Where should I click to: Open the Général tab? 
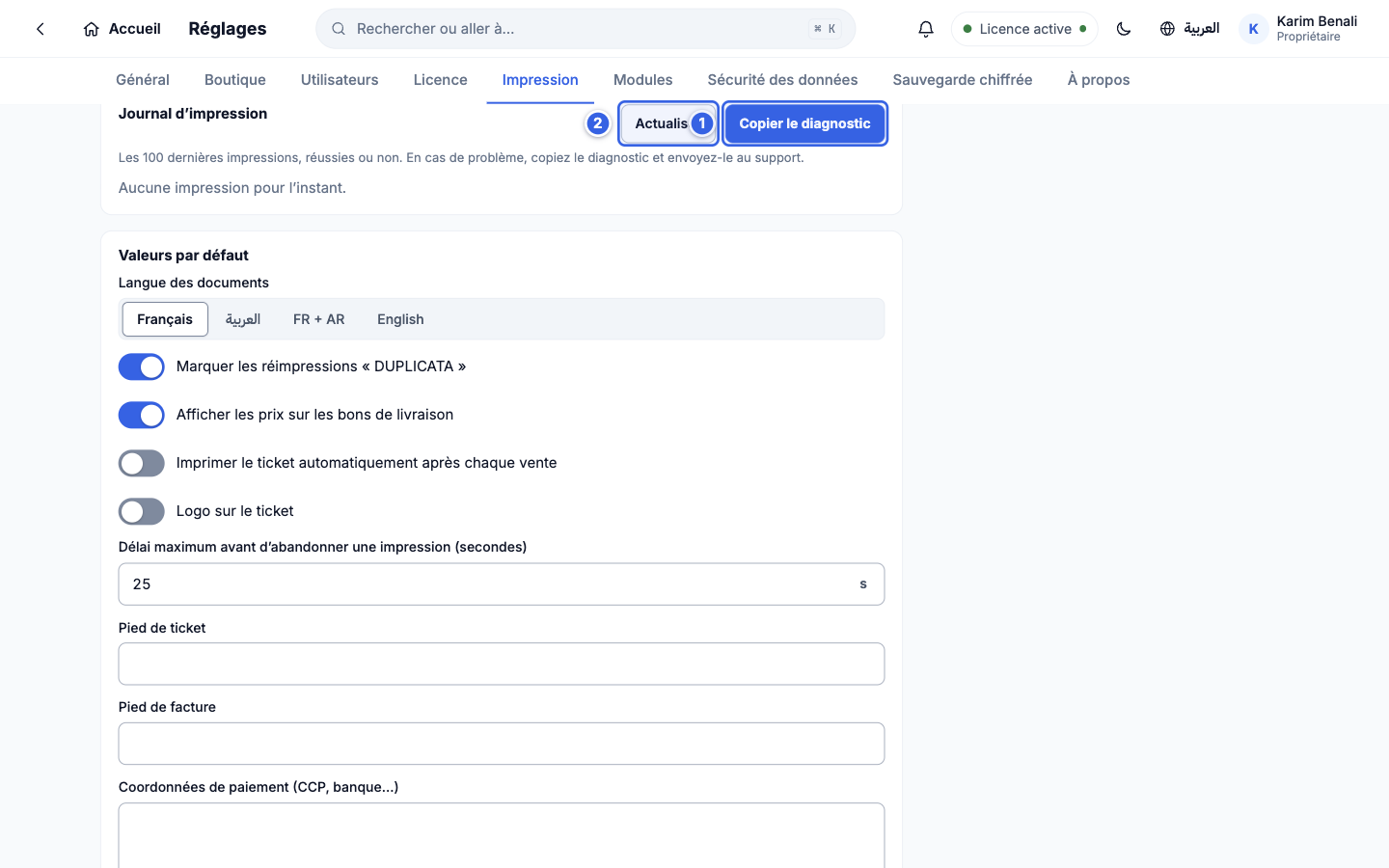(x=143, y=80)
